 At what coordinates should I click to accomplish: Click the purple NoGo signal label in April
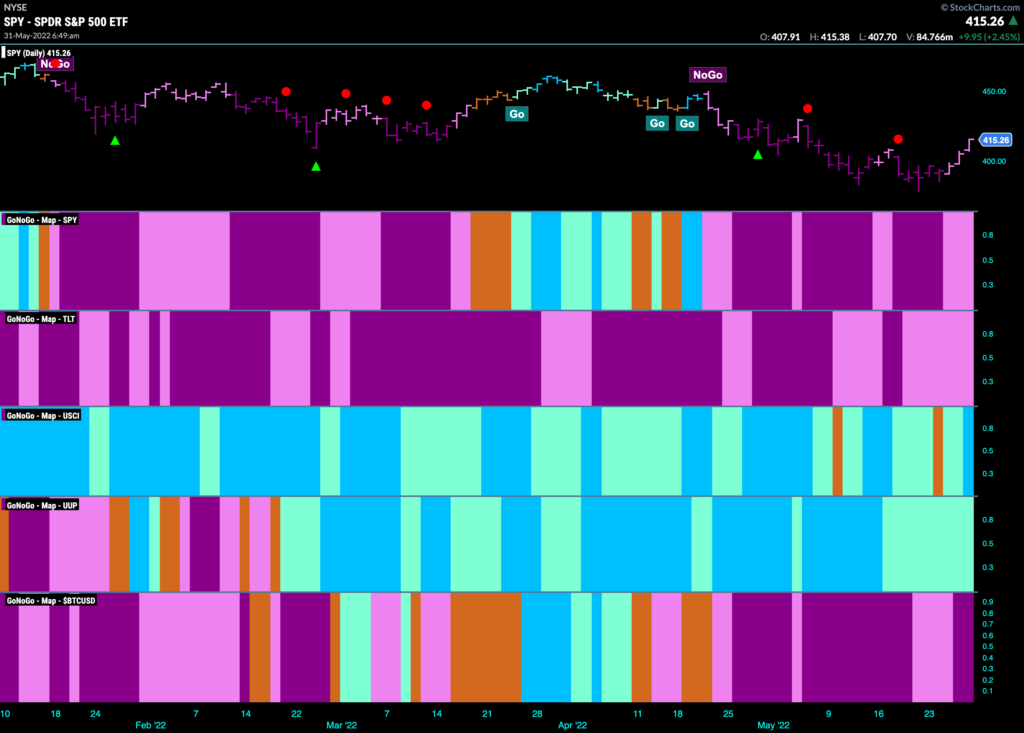click(708, 74)
